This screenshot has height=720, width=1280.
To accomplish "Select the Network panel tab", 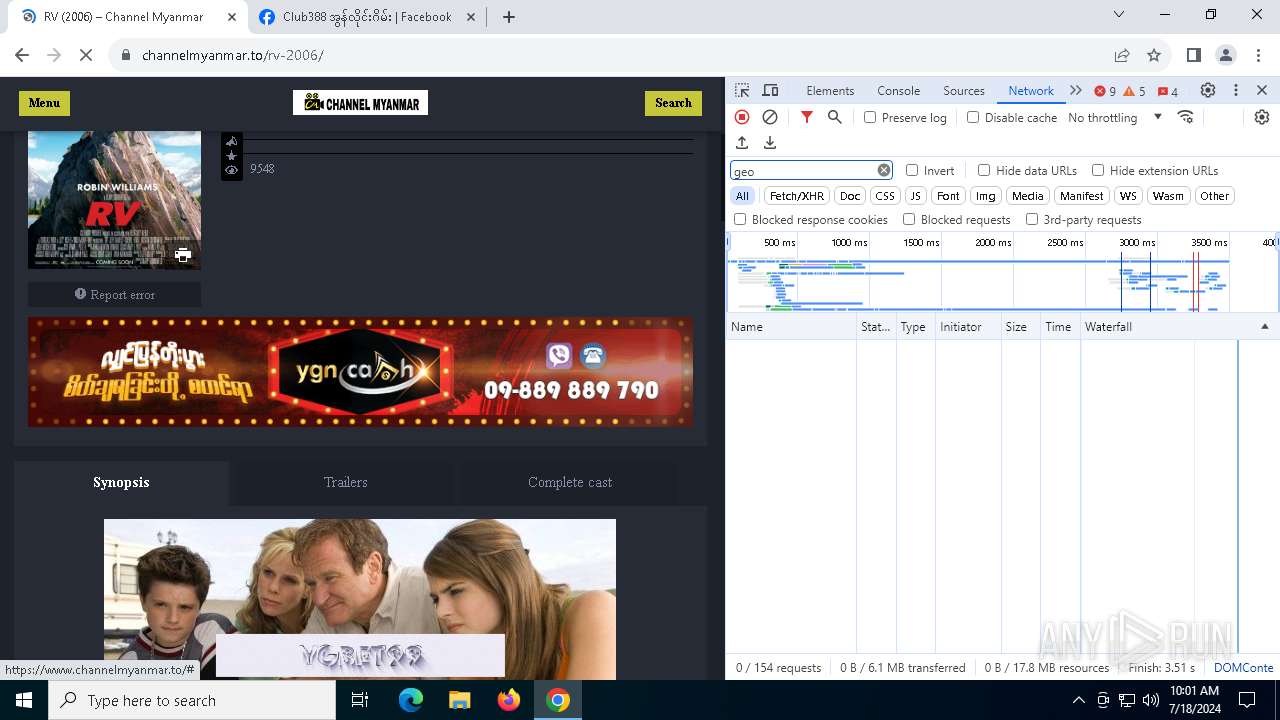I will tap(1031, 90).
